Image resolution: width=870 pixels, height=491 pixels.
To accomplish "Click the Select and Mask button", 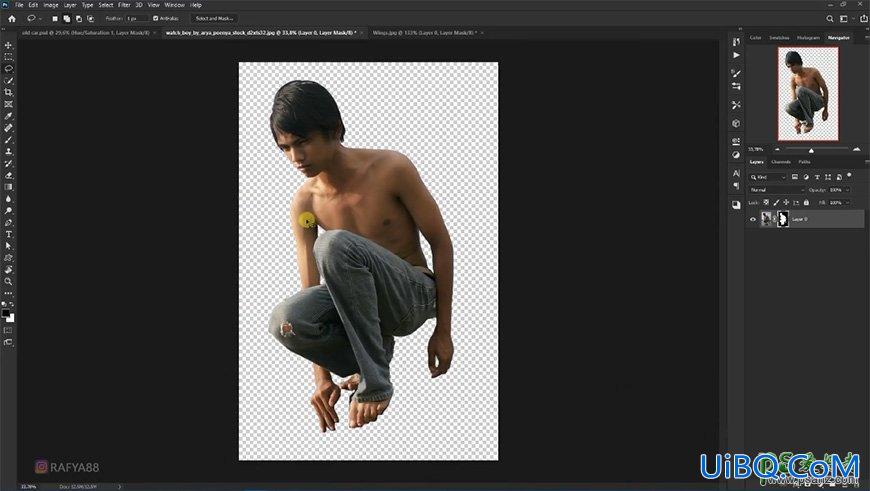I will [x=214, y=18].
